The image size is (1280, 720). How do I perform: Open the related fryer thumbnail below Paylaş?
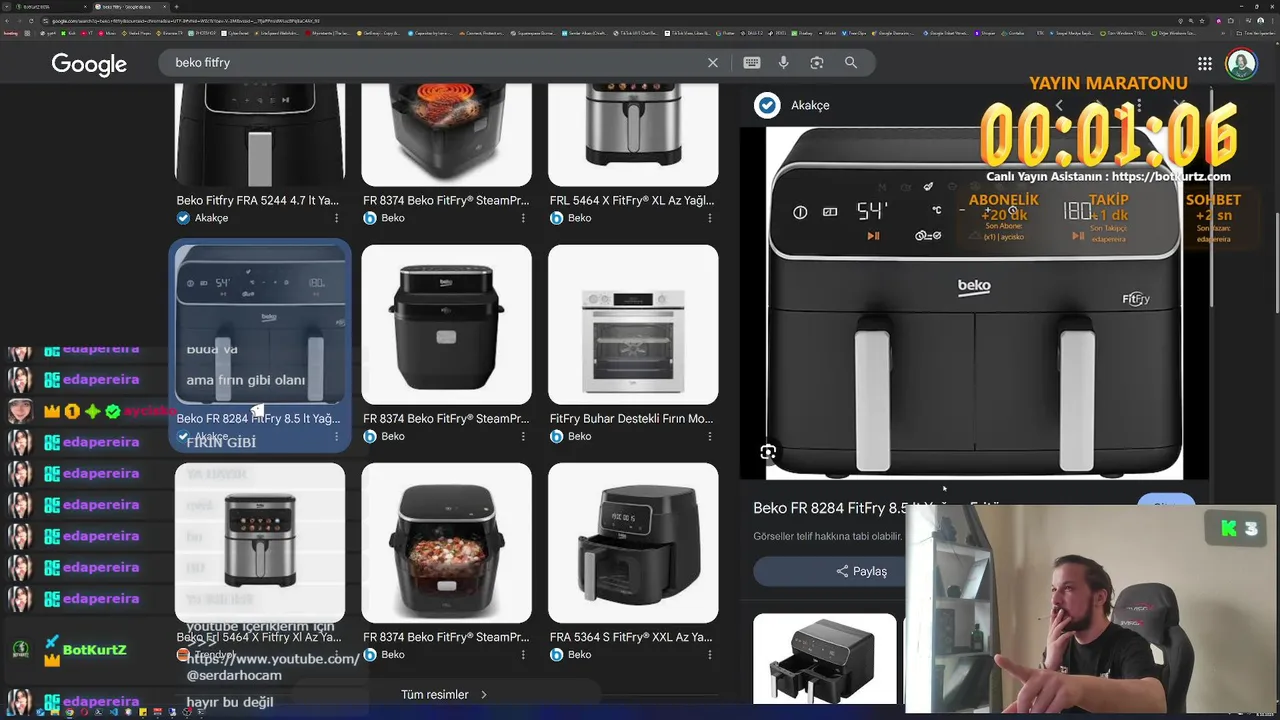[x=825, y=658]
